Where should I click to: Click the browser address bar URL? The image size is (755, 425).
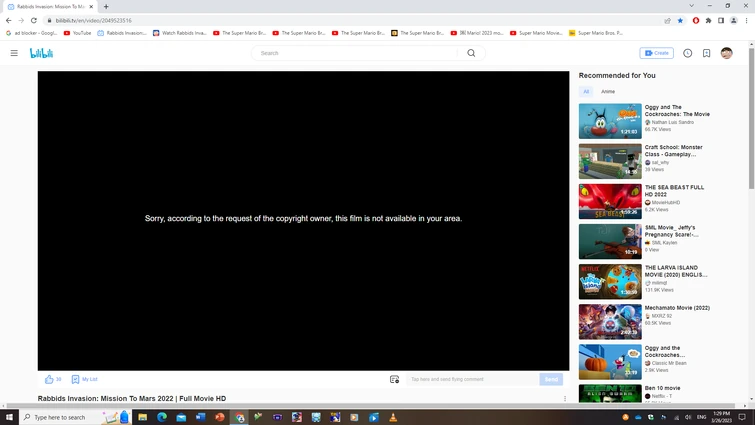coord(93,21)
